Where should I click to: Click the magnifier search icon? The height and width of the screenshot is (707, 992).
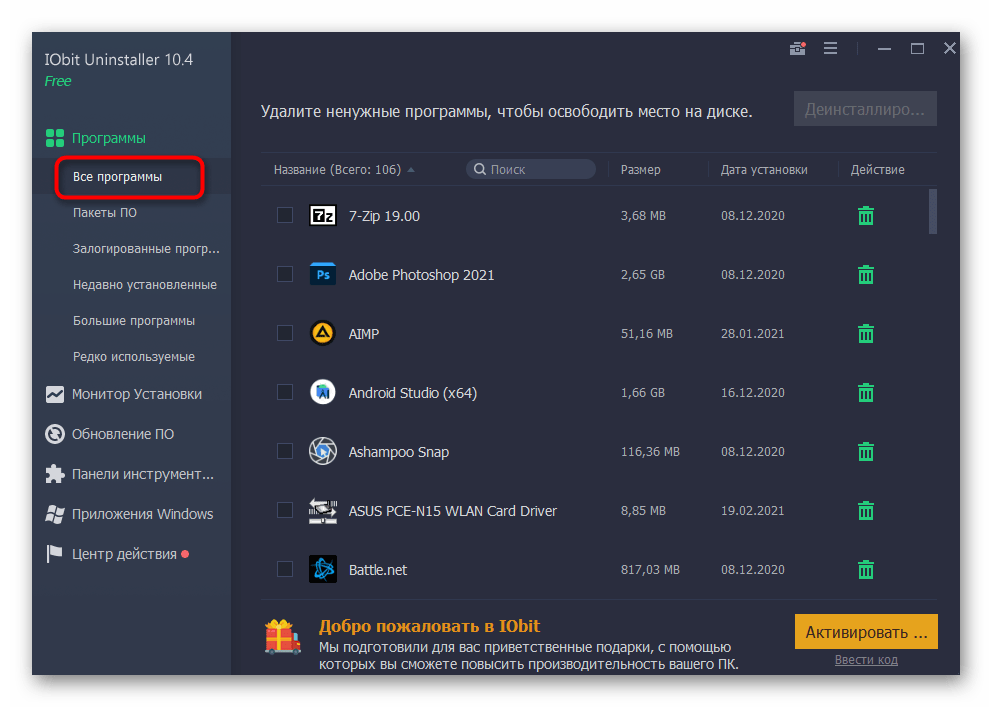click(x=480, y=169)
